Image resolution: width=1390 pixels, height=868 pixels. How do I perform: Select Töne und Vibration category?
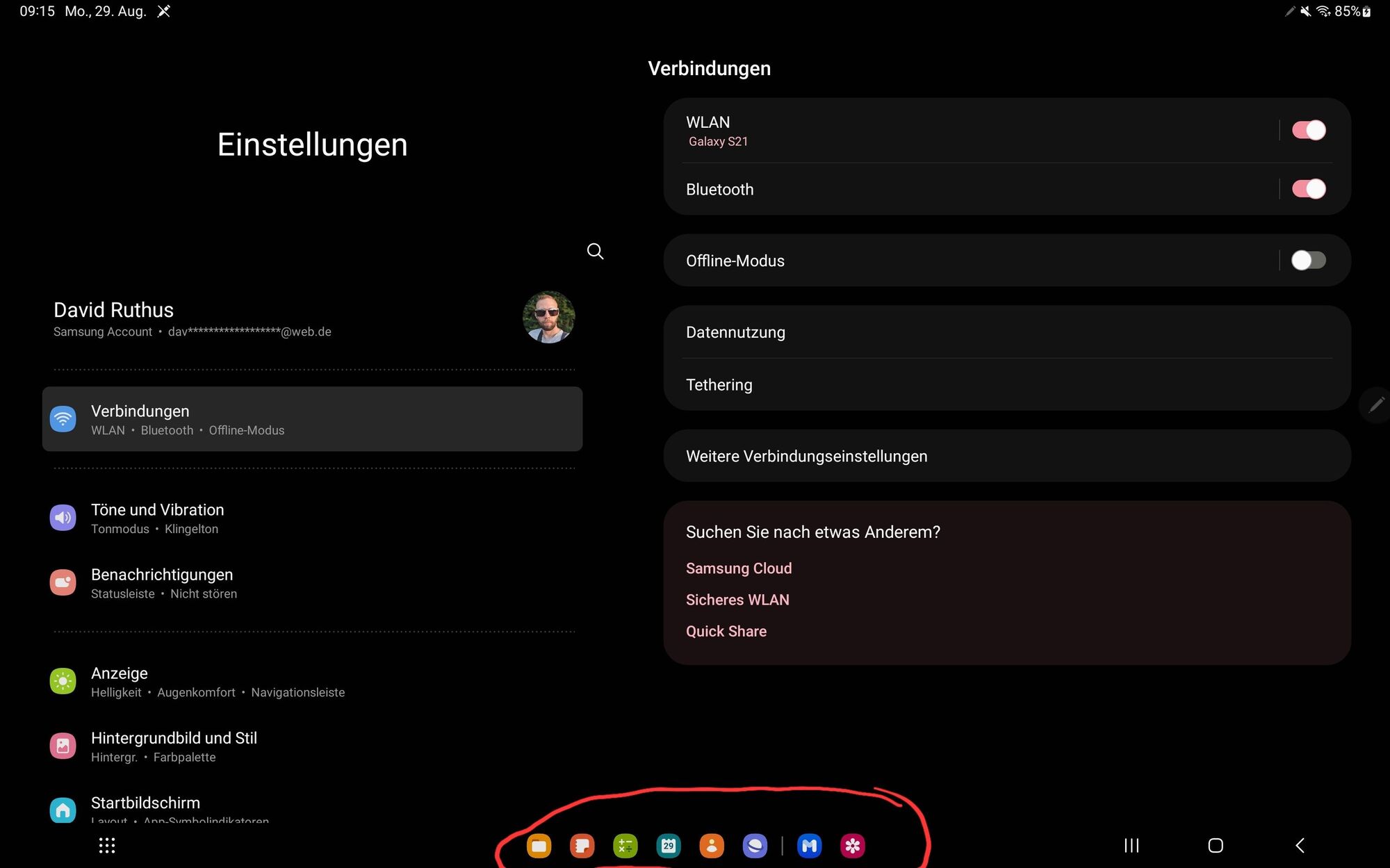pos(312,518)
